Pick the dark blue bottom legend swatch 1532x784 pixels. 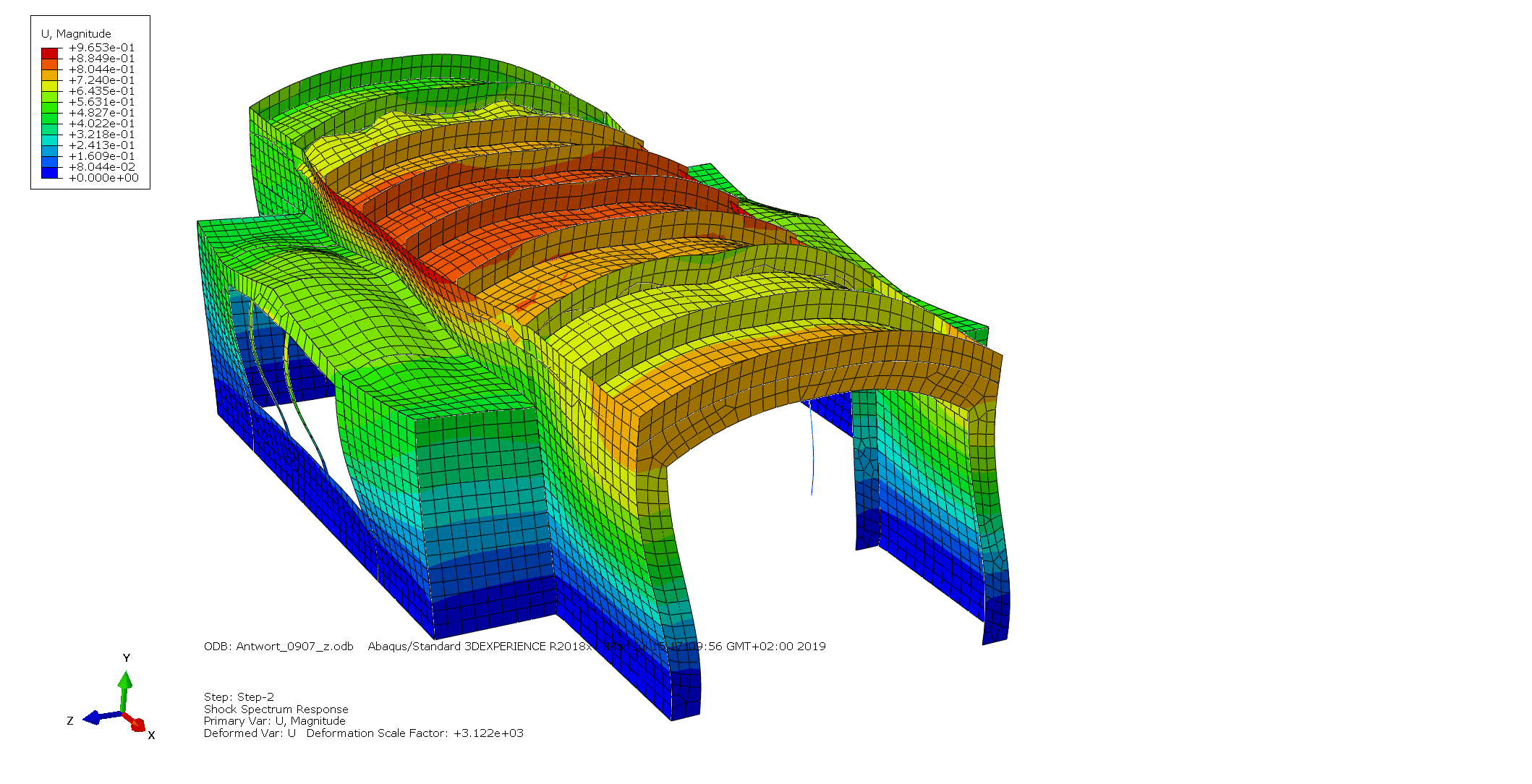pyautogui.click(x=49, y=173)
